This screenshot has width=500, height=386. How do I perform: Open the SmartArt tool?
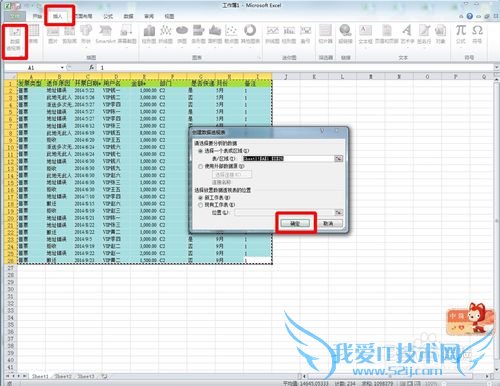tap(105, 35)
